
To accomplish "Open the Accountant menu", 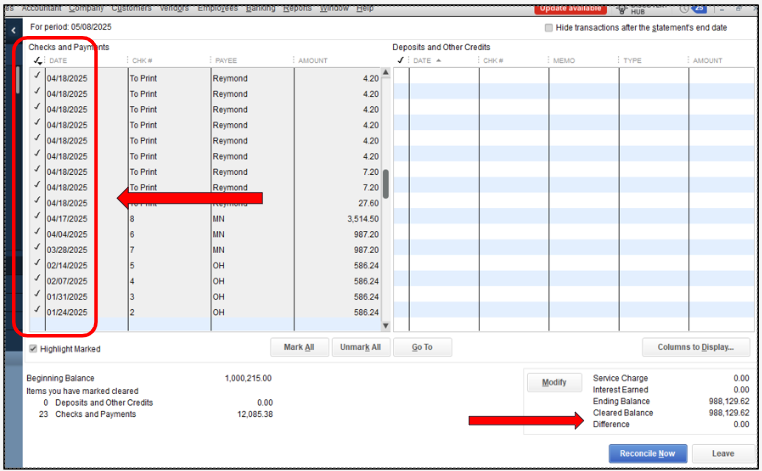I will coord(42,8).
